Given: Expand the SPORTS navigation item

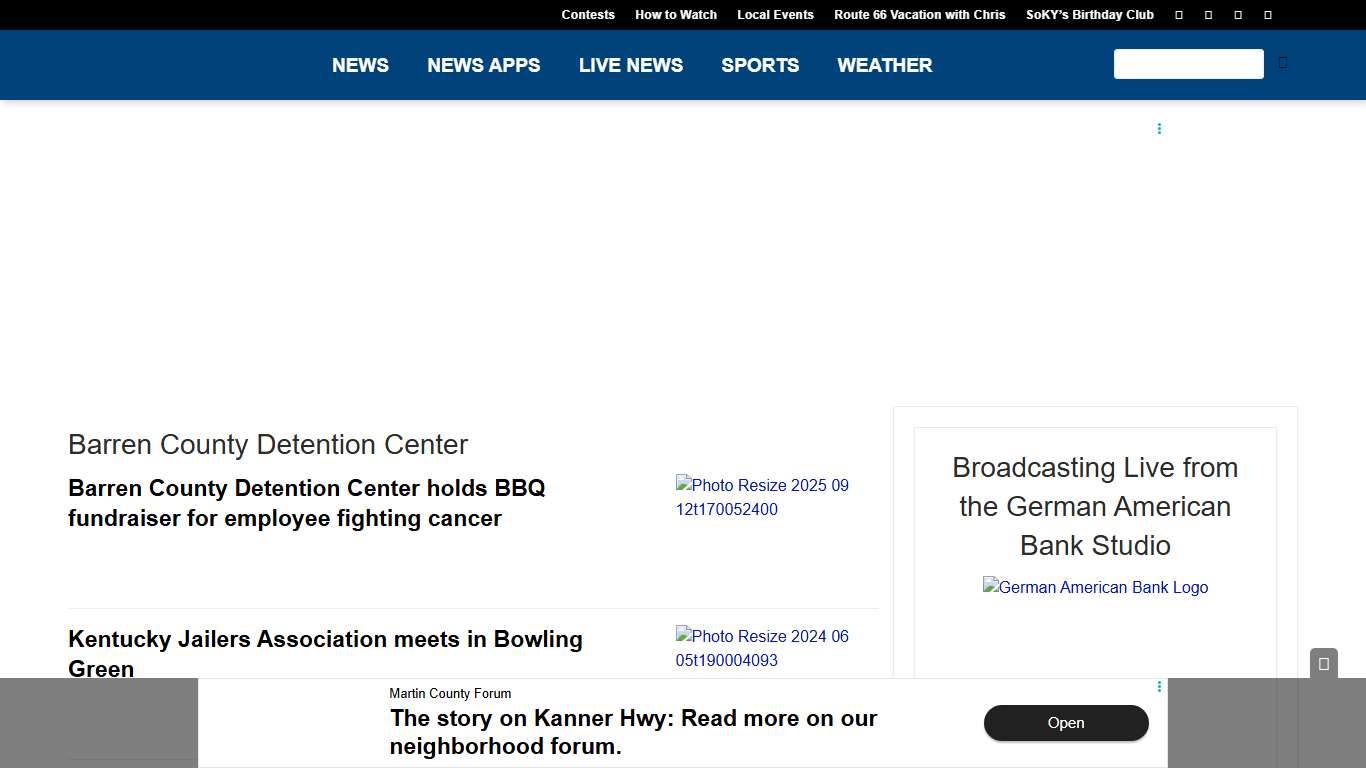Looking at the screenshot, I should [x=760, y=65].
